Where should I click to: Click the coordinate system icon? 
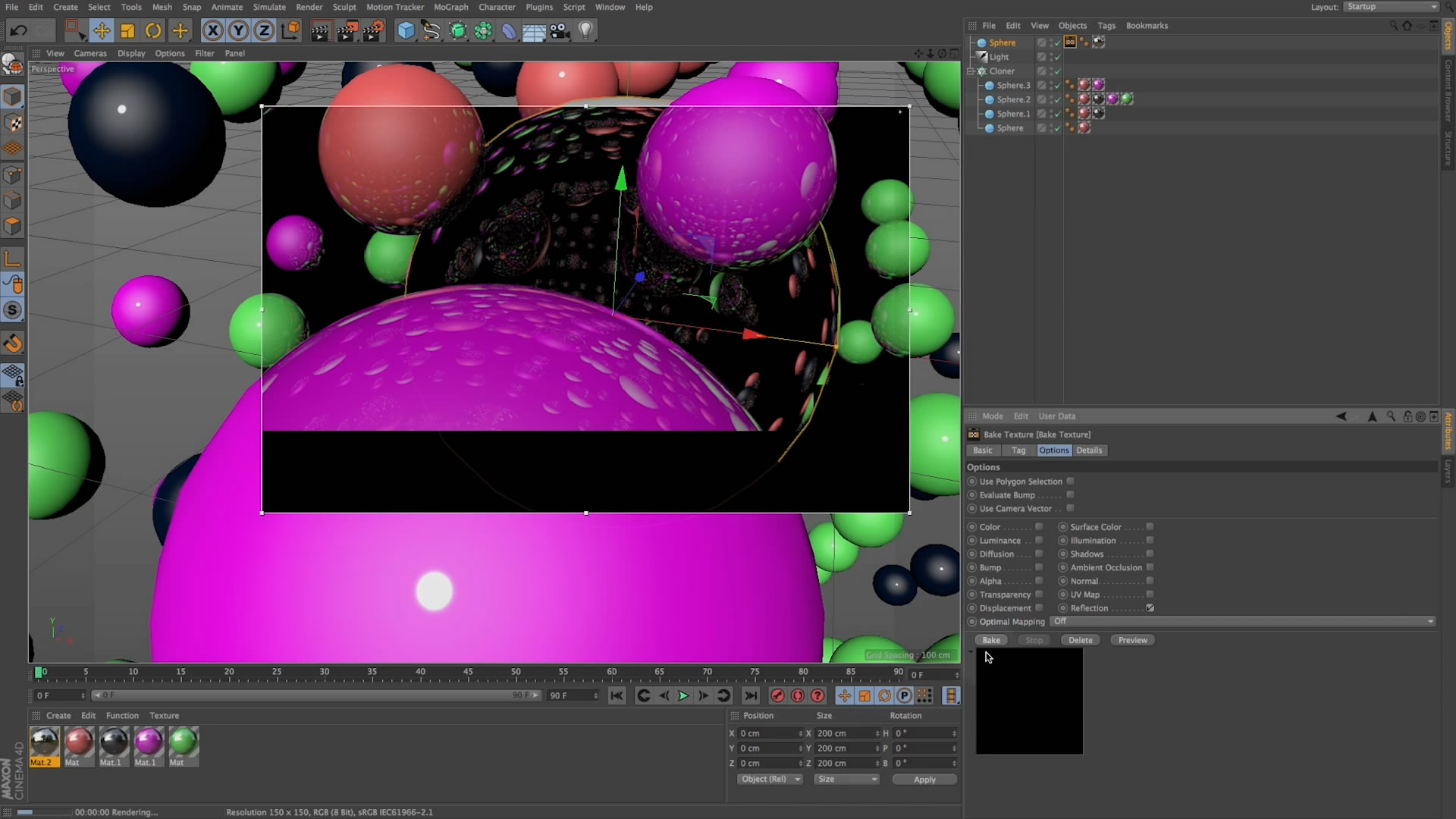(290, 30)
